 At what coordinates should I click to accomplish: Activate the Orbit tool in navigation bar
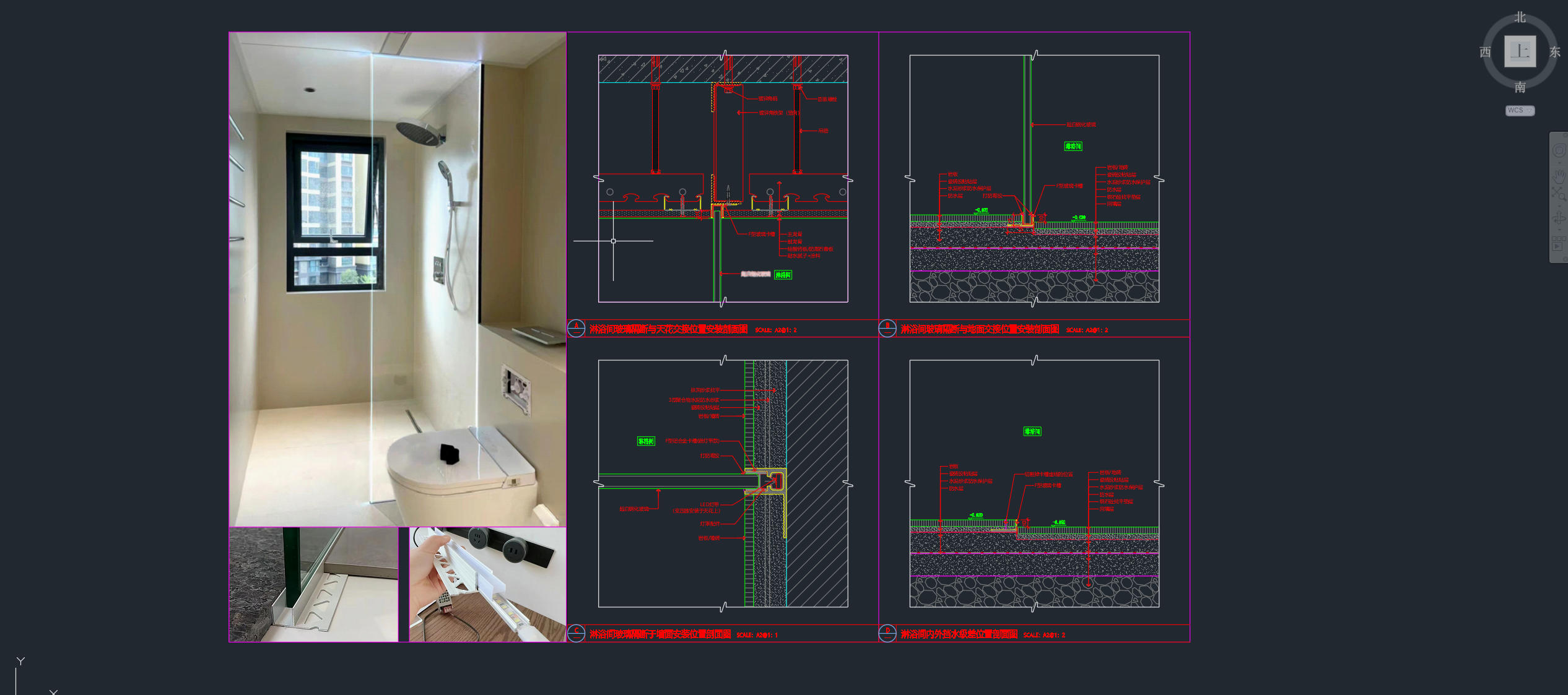[1559, 217]
